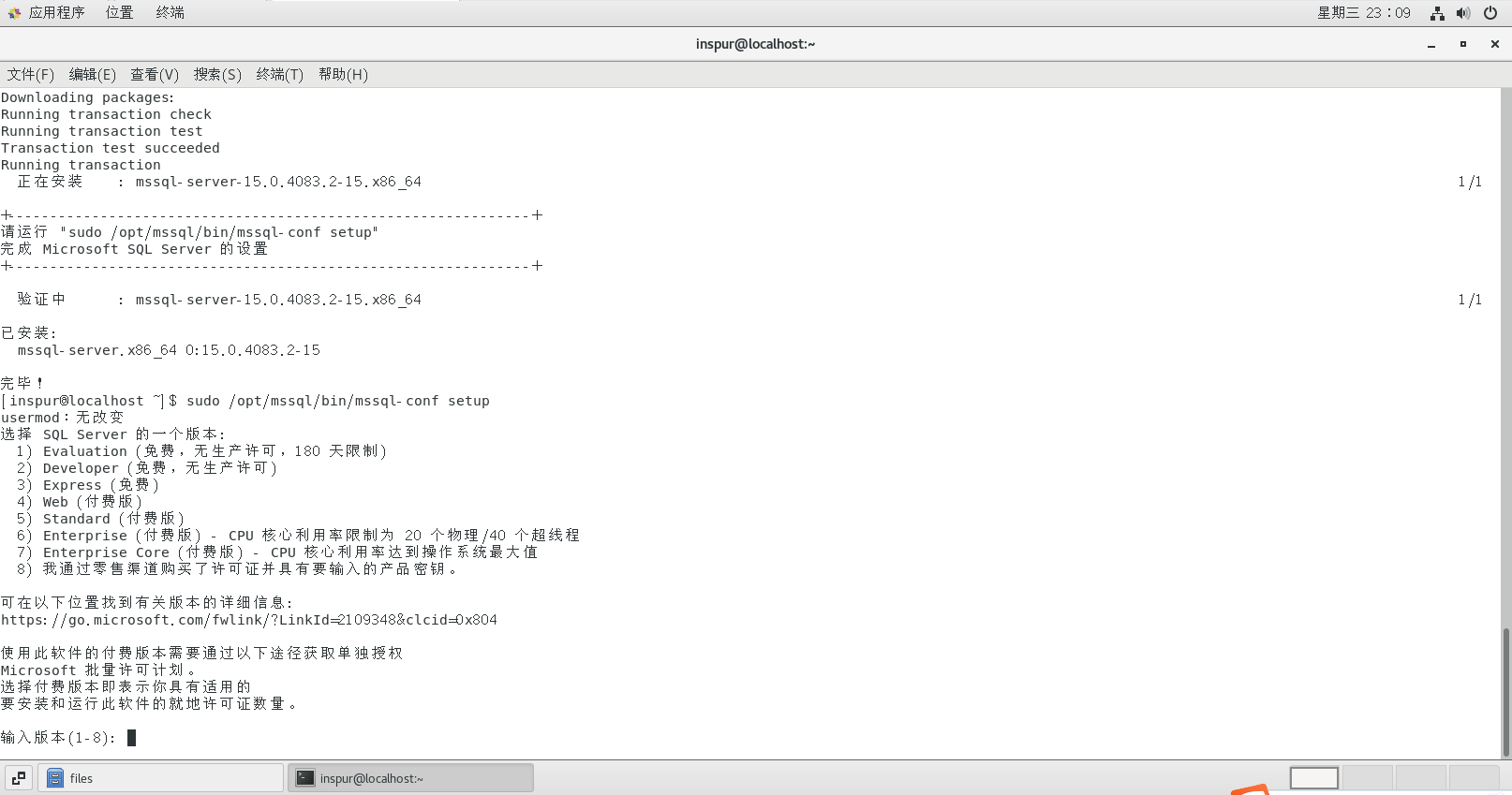The image size is (1512, 795).
Task: Click the '2) Developer' option line
Action: pos(147,468)
